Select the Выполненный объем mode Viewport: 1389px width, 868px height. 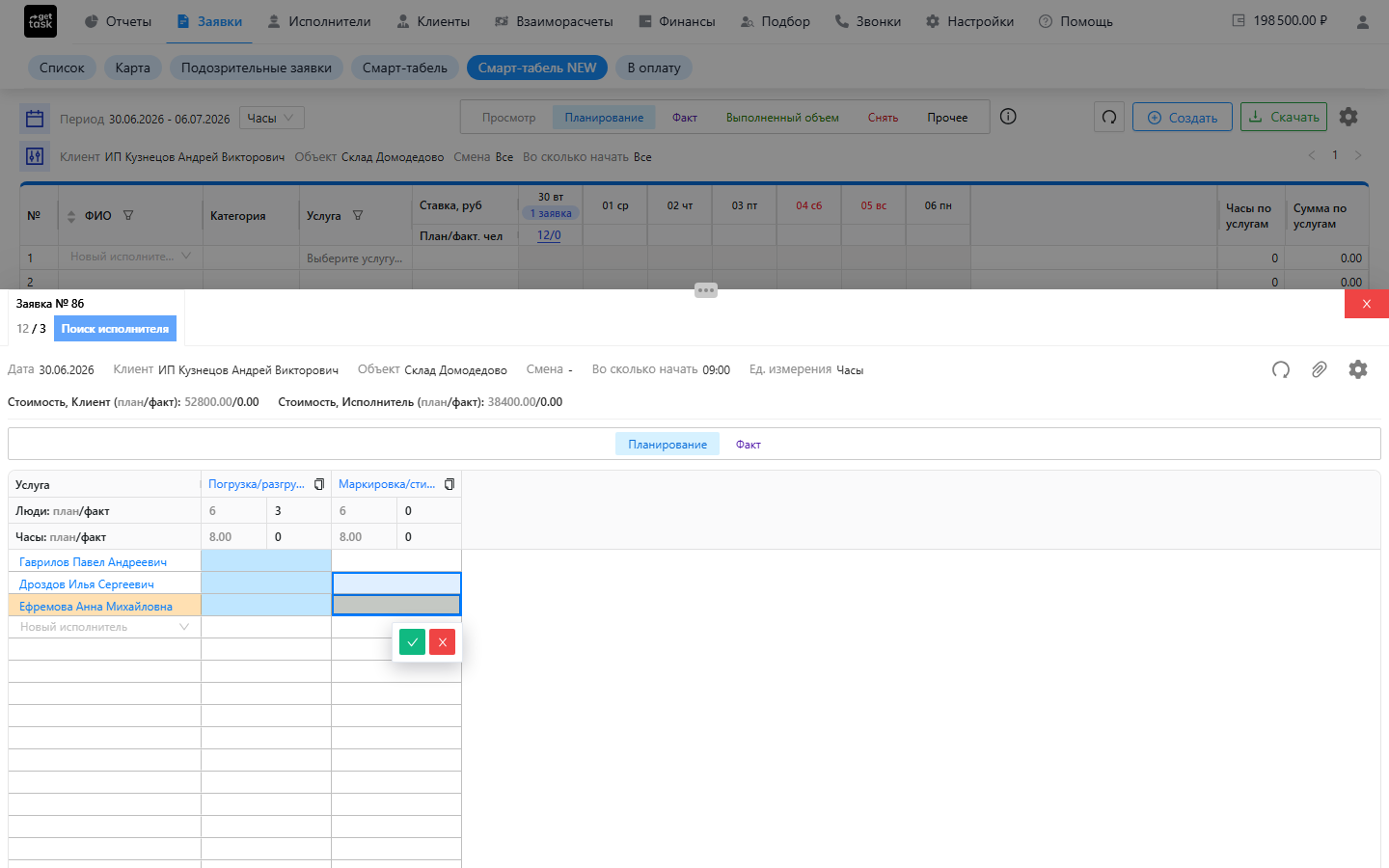[x=782, y=118]
